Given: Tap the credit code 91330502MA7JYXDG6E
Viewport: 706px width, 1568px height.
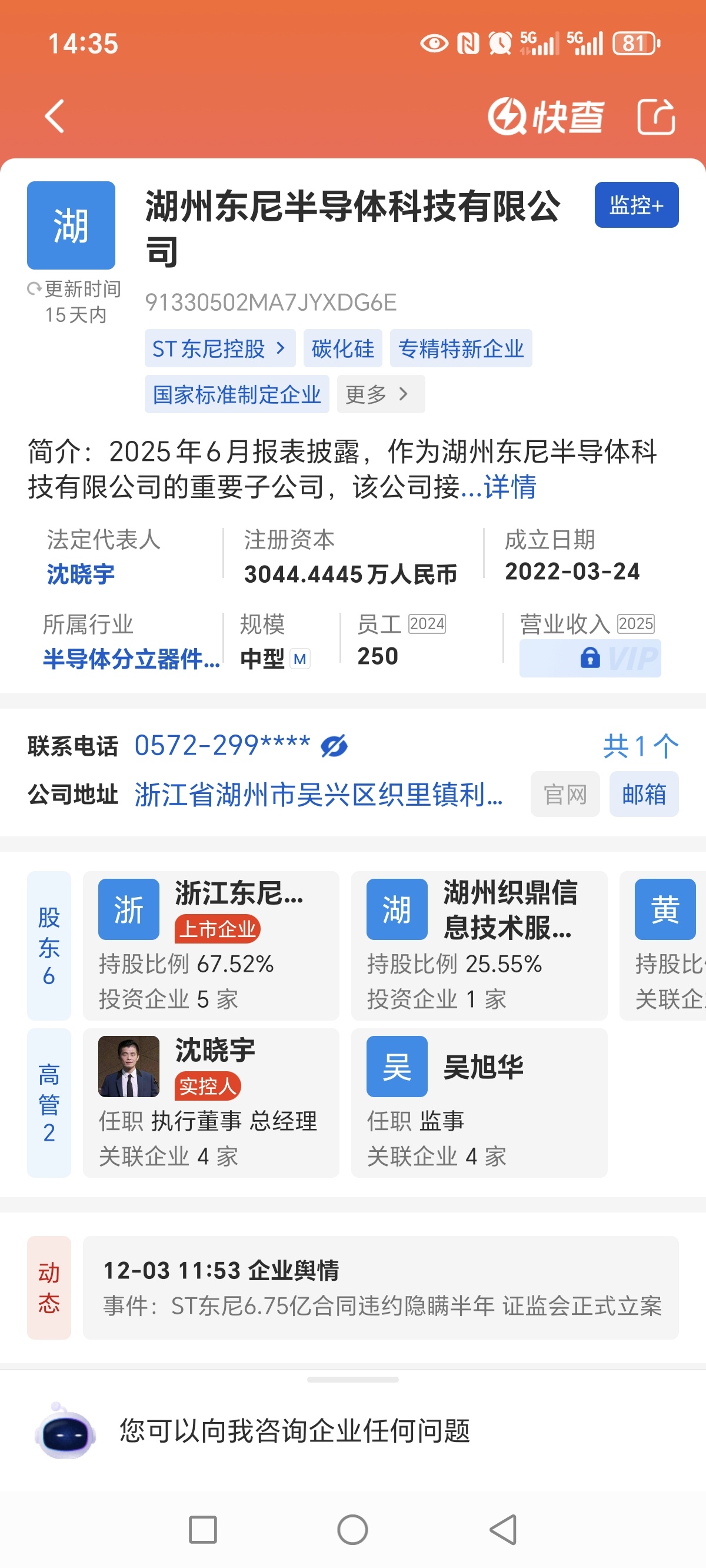Looking at the screenshot, I should pyautogui.click(x=271, y=303).
